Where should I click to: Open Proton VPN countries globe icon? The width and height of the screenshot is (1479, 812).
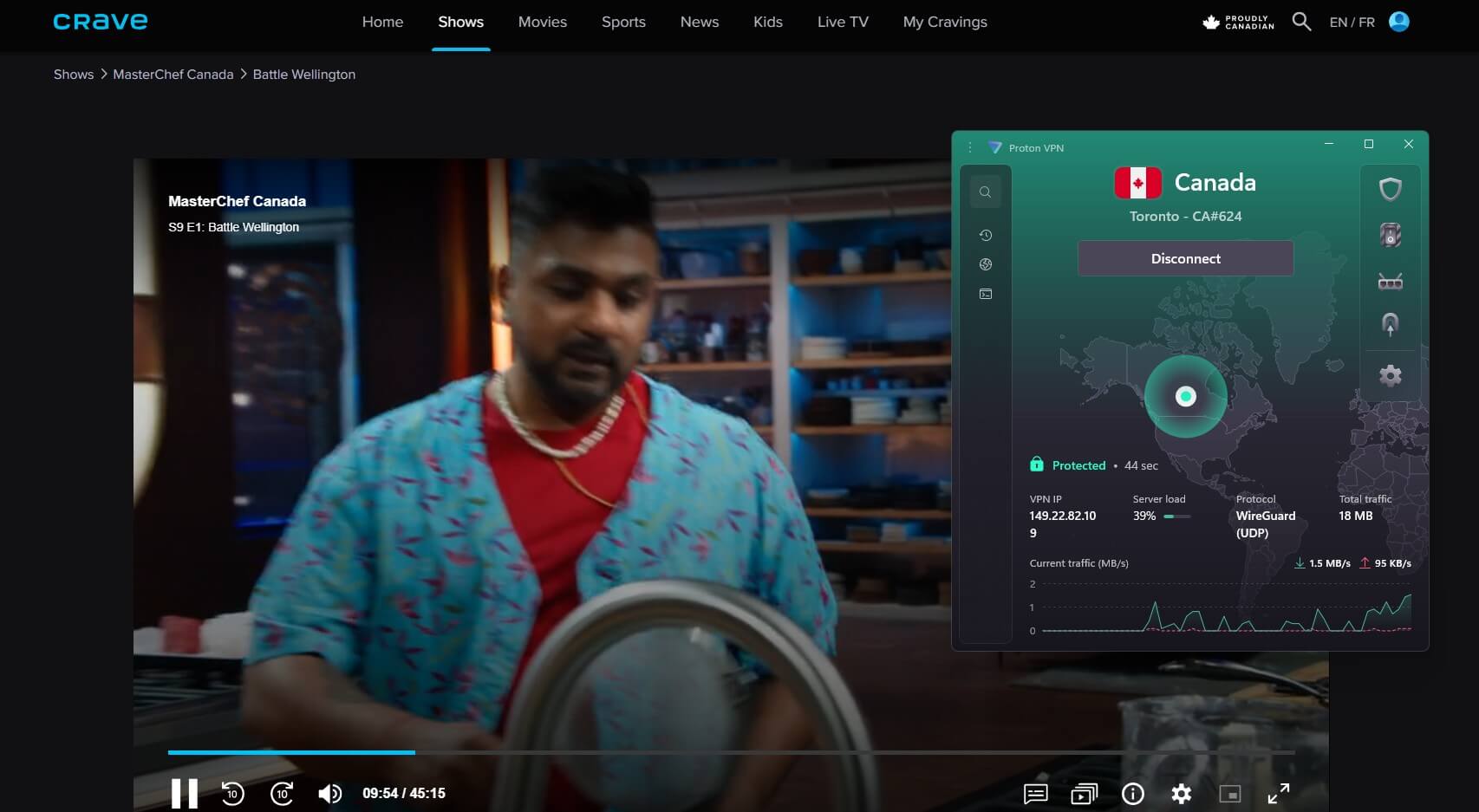986,264
